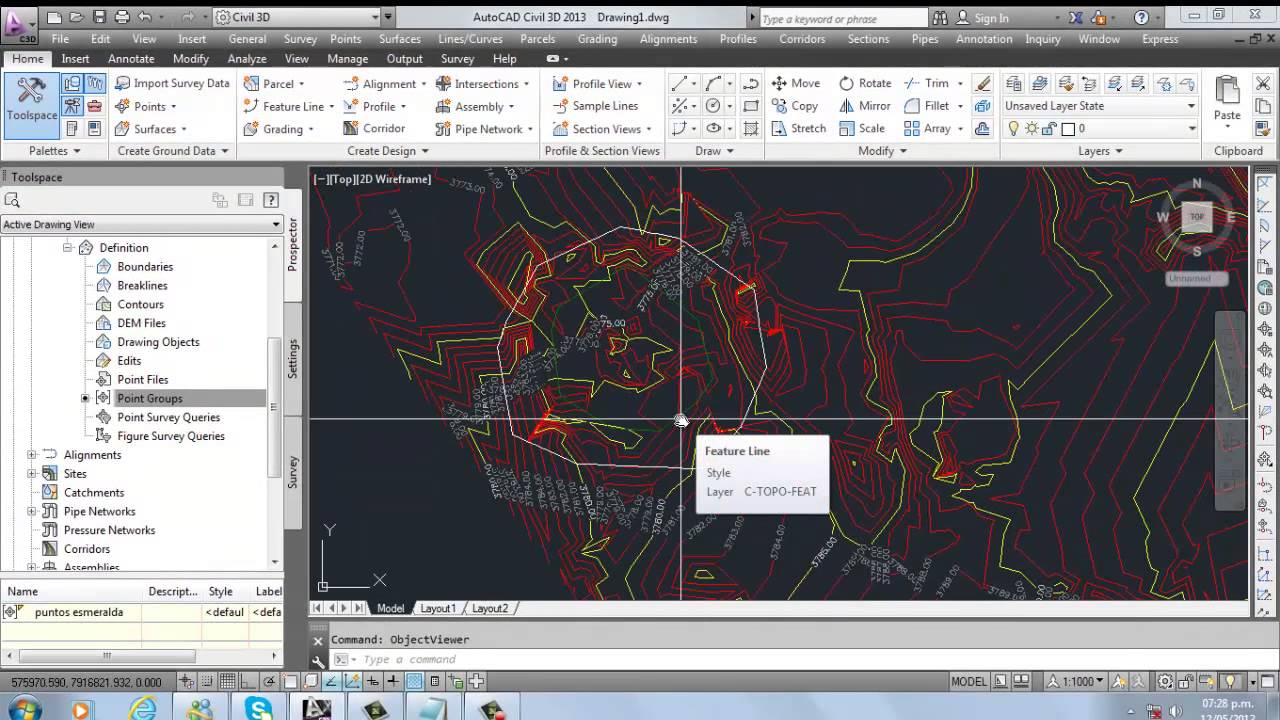Click the Sample Lines button
The width and height of the screenshot is (1280, 720).
(596, 106)
